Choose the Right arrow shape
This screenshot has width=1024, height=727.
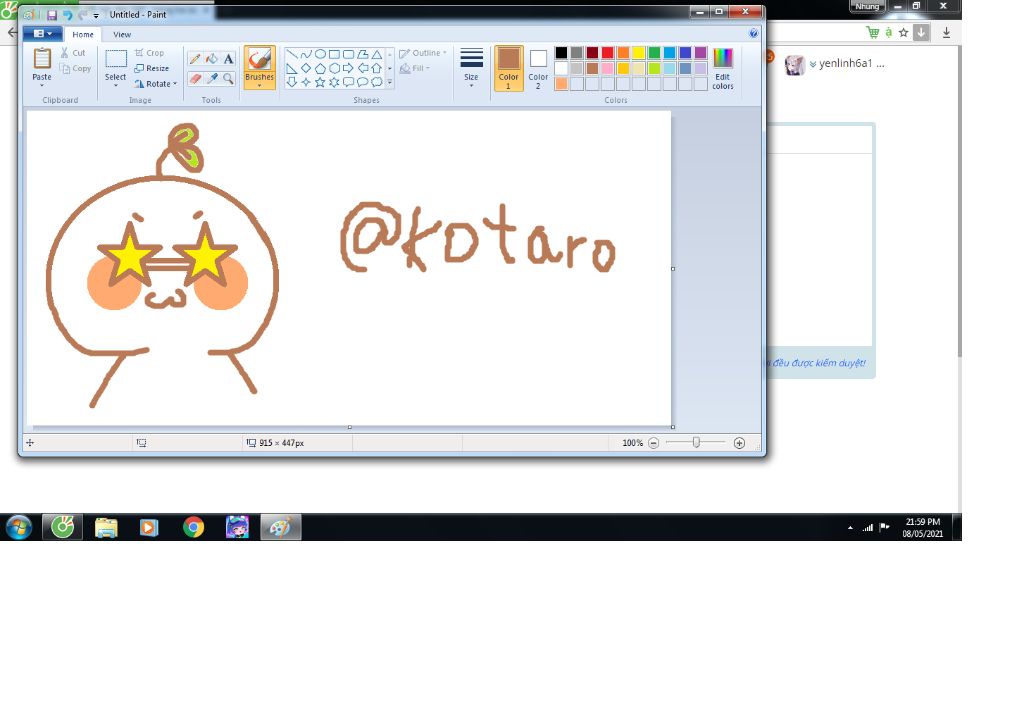pyautogui.click(x=349, y=68)
